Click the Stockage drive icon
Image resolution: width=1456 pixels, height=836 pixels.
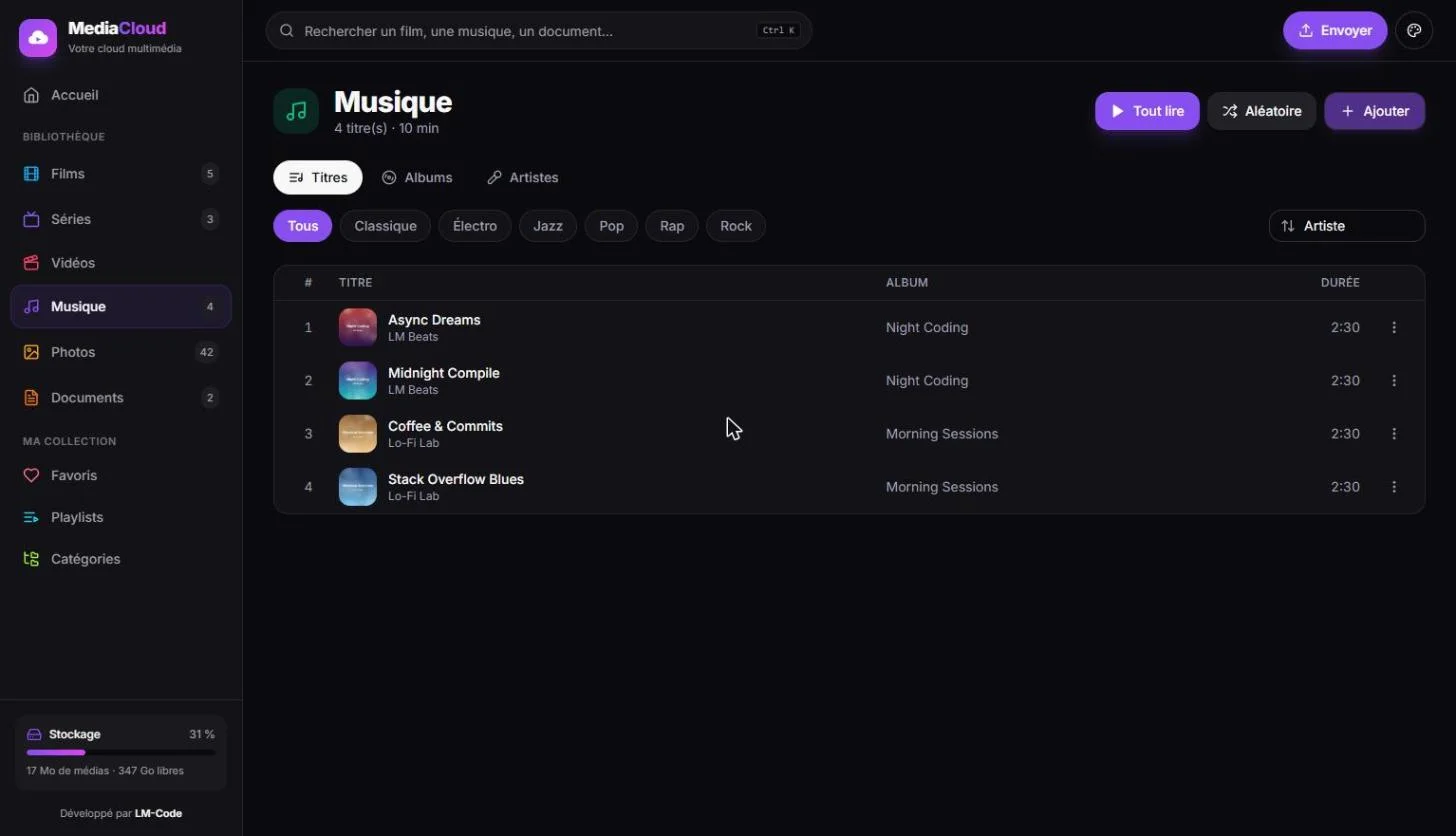tap(34, 734)
